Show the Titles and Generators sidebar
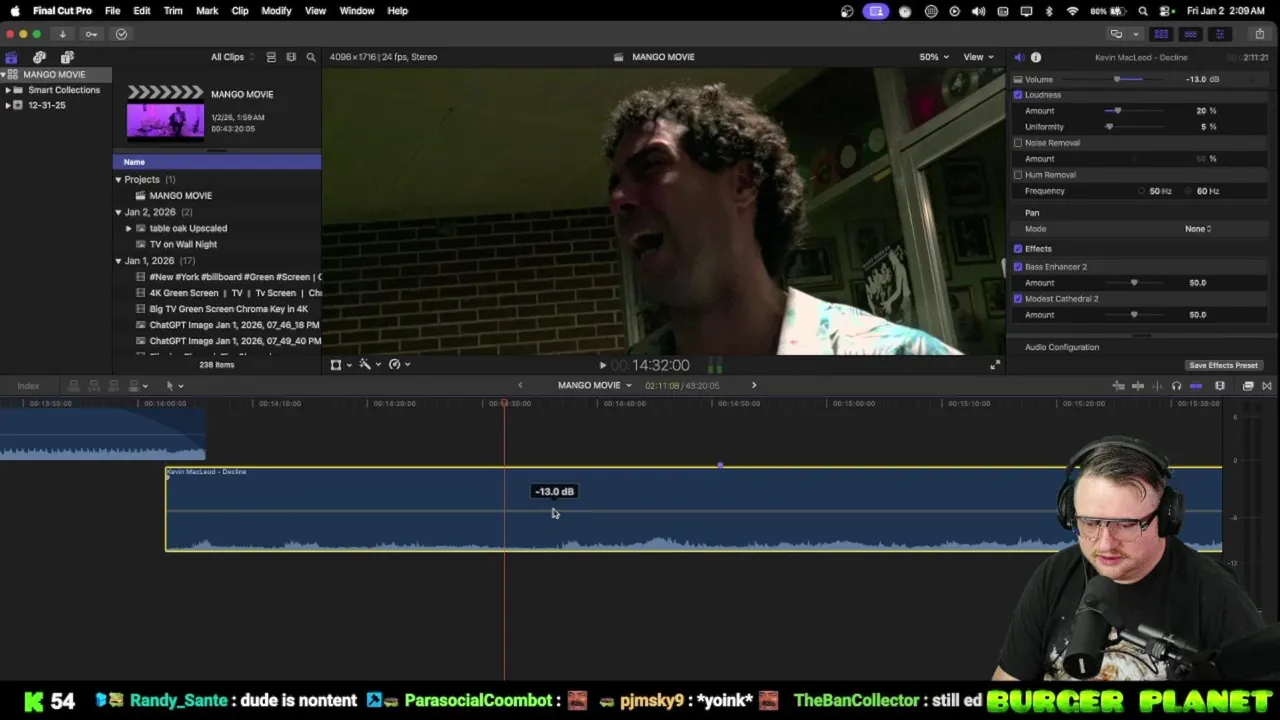Viewport: 1280px width, 720px height. coord(67,57)
